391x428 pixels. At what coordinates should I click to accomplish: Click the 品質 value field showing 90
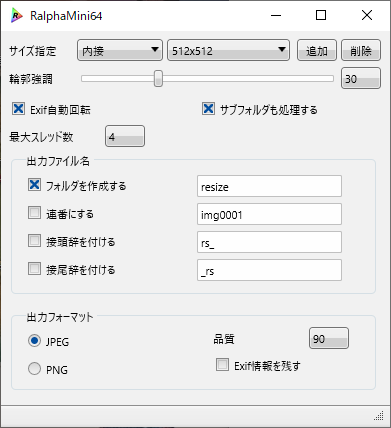click(x=329, y=338)
